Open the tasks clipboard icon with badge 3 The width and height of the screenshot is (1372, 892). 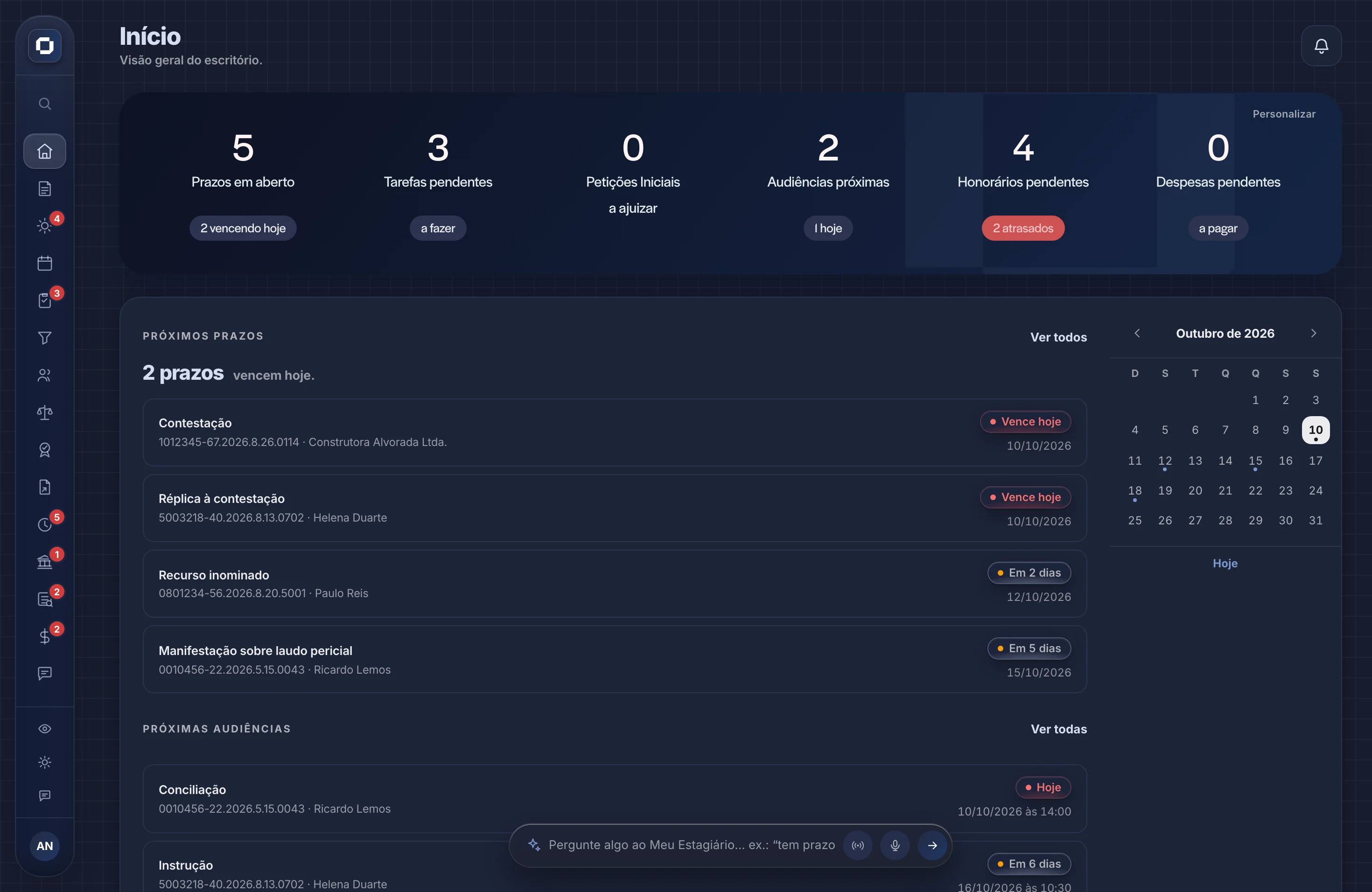44,301
